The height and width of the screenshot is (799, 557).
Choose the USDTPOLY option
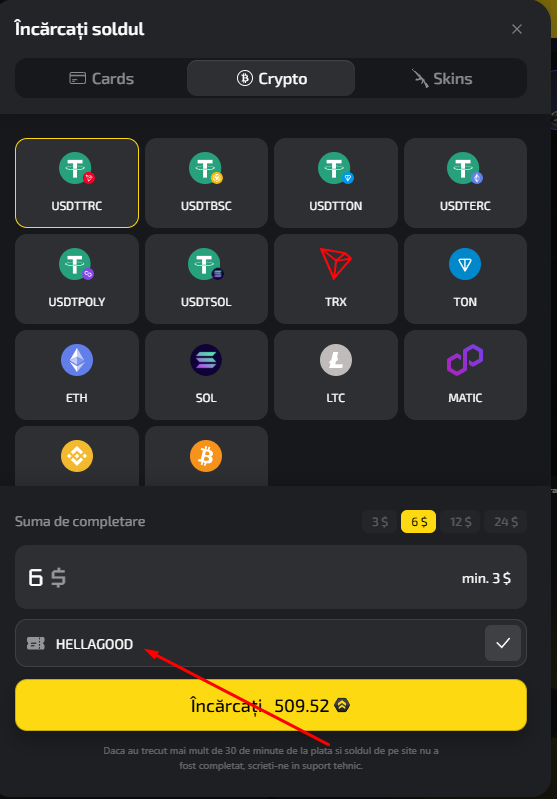coord(77,279)
